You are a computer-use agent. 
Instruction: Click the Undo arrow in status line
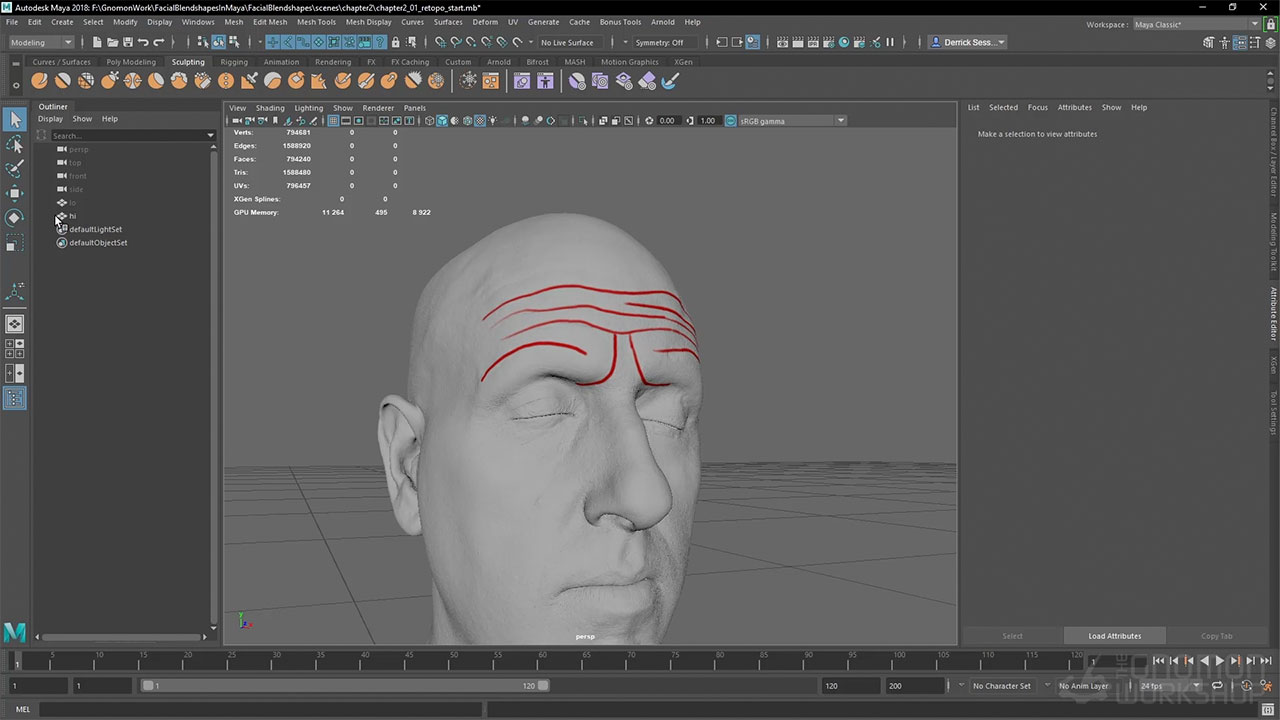point(143,42)
